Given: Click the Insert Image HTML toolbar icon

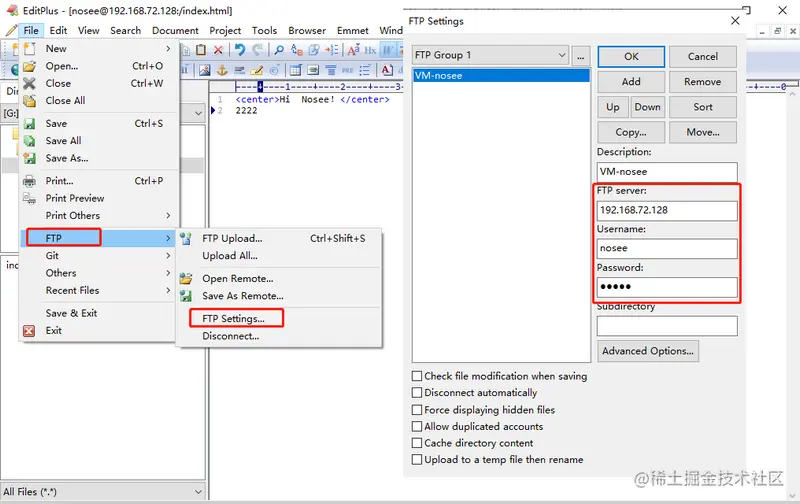Looking at the screenshot, I should 205,70.
